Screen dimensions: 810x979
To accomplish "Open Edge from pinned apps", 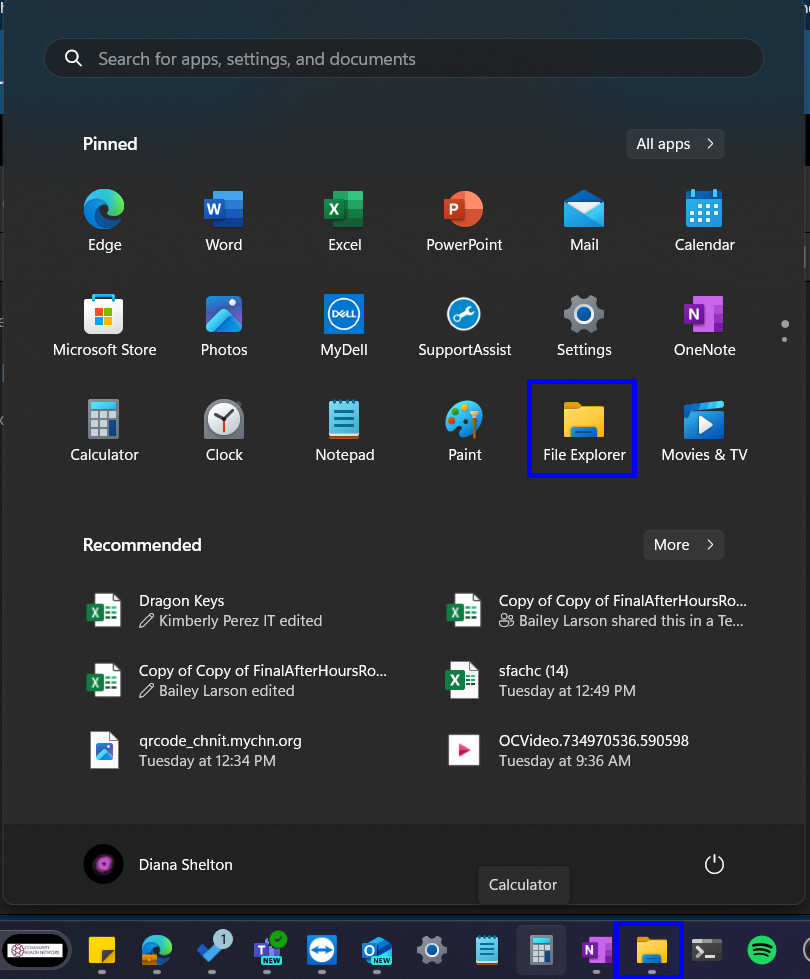I will pyautogui.click(x=104, y=220).
